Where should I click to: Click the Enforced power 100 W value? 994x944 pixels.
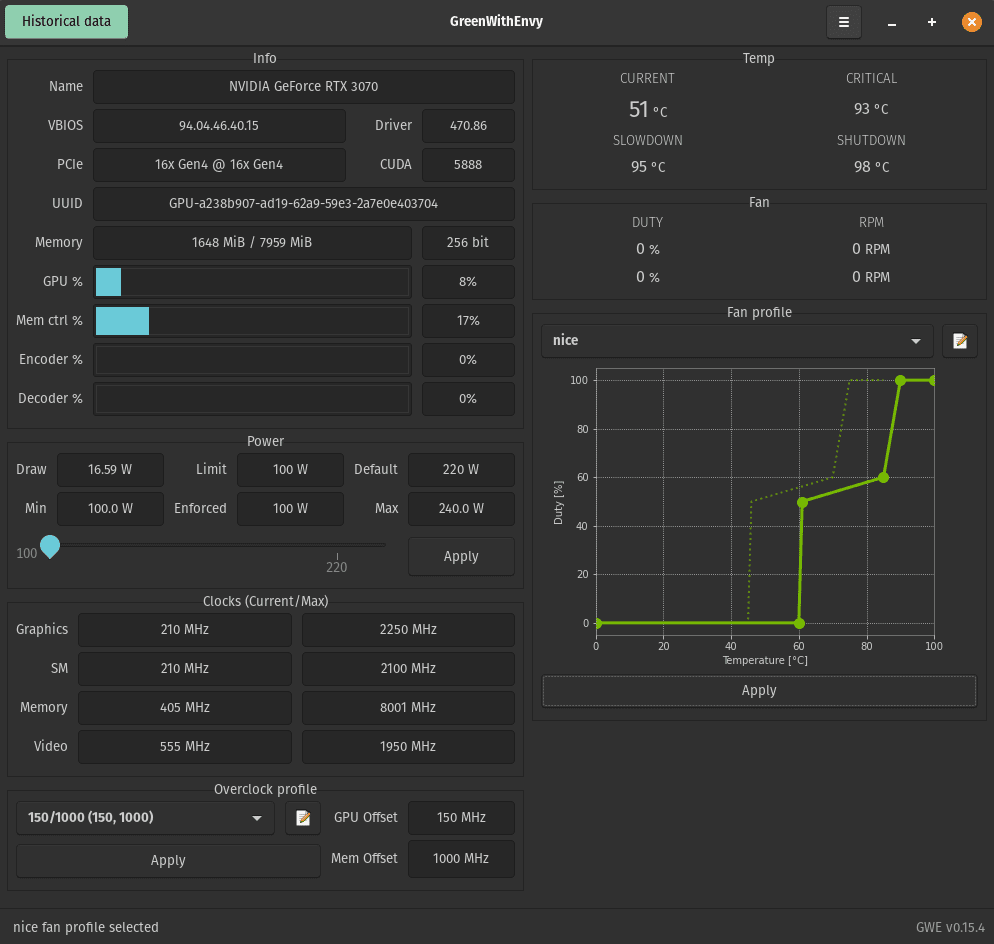click(x=290, y=508)
